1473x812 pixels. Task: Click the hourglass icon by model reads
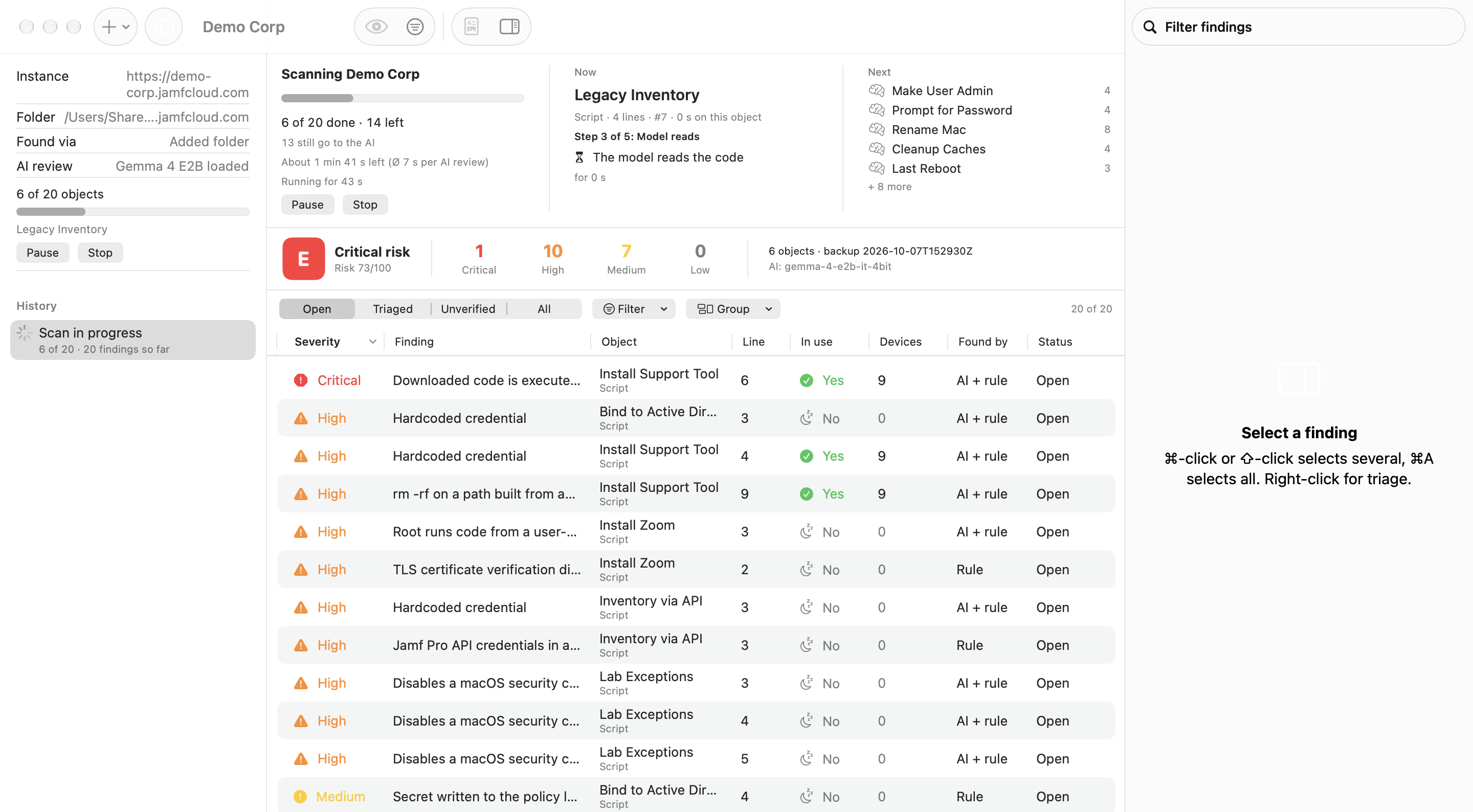pyautogui.click(x=579, y=157)
